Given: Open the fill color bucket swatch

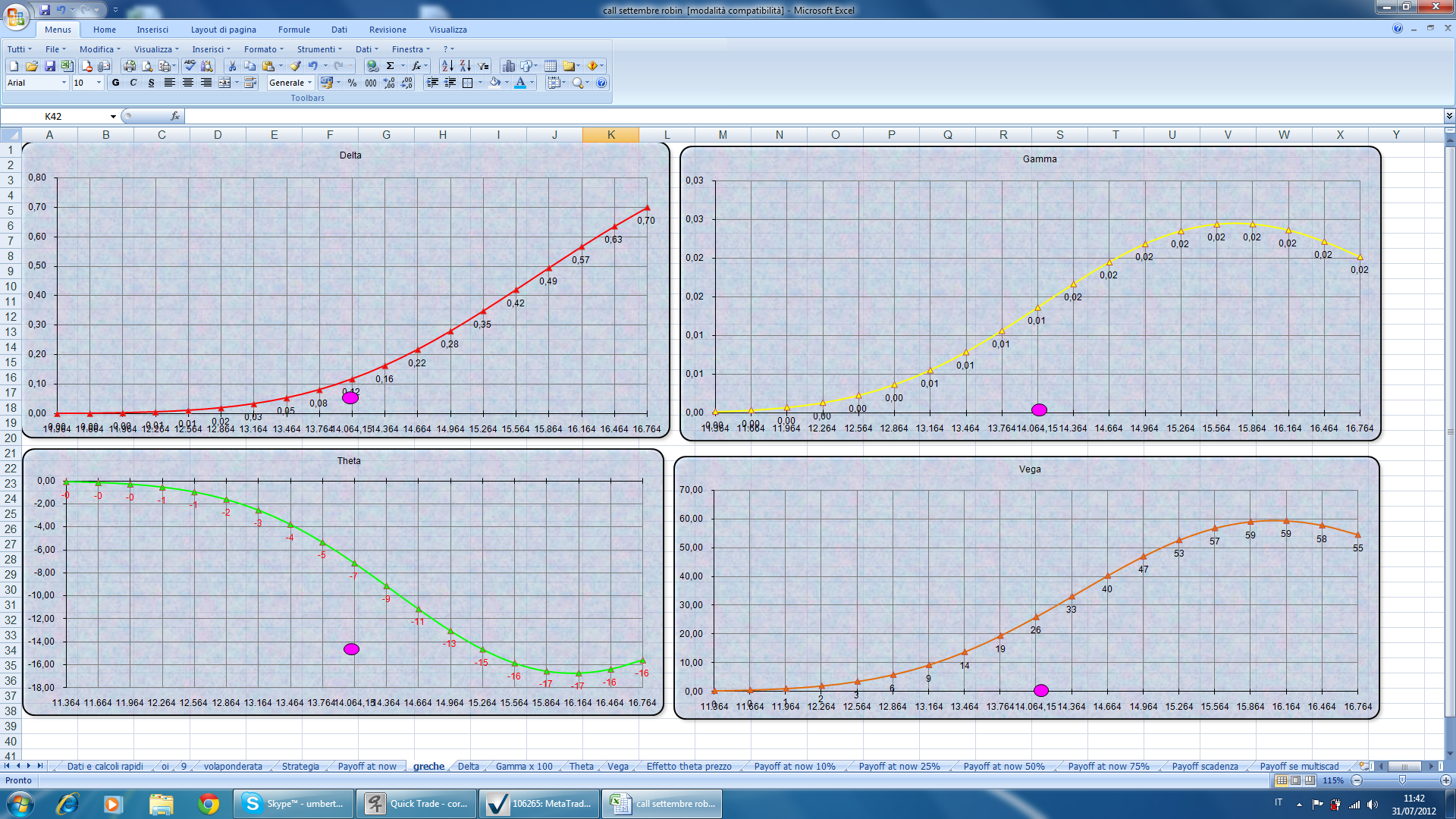Looking at the screenshot, I should 494,83.
